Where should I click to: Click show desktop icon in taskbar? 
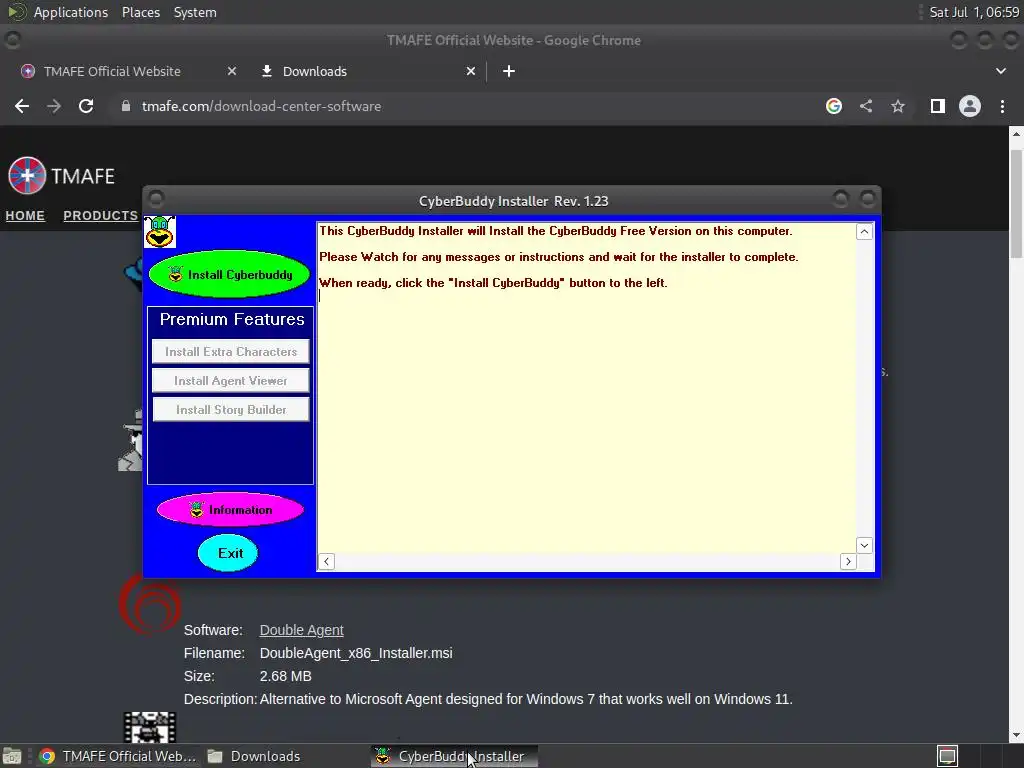pos(11,756)
